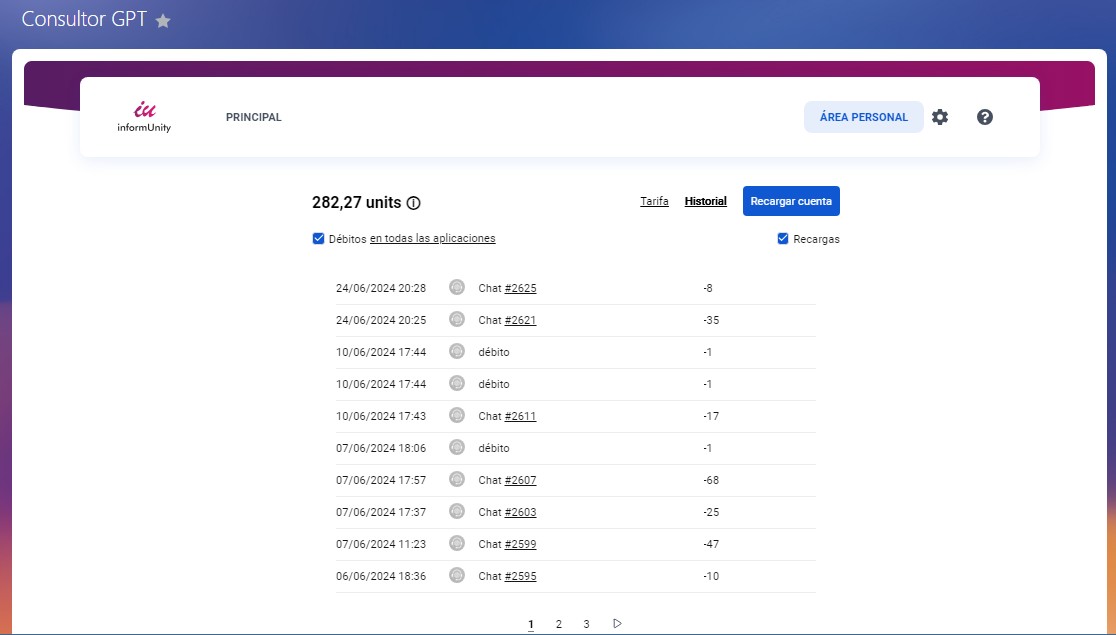This screenshot has width=1116, height=635.
Task: Switch to the Tarifa tab
Action: pos(654,202)
